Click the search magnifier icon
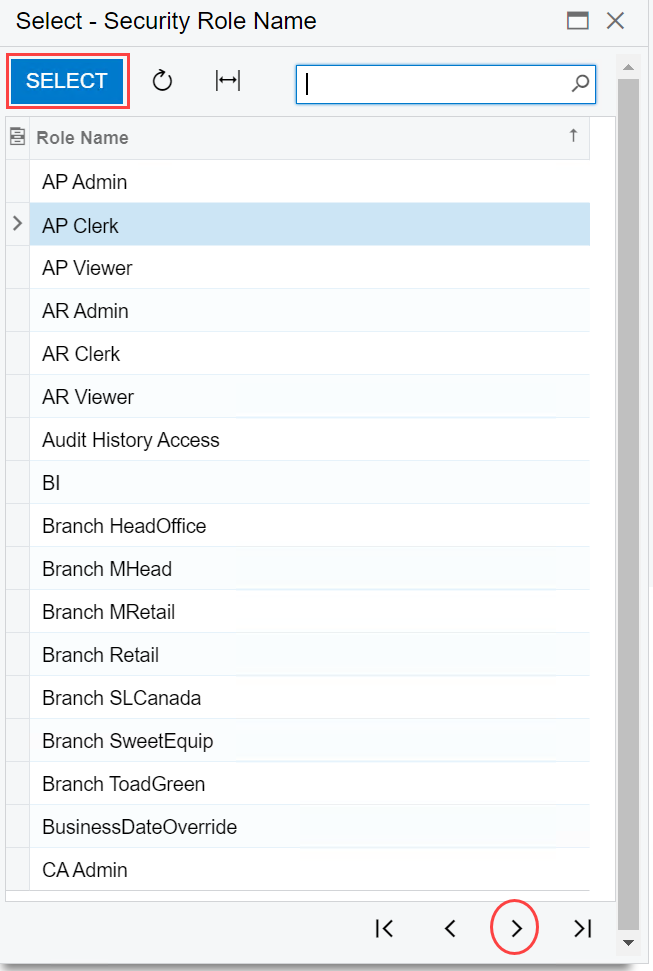The height and width of the screenshot is (971, 653). pos(580,85)
